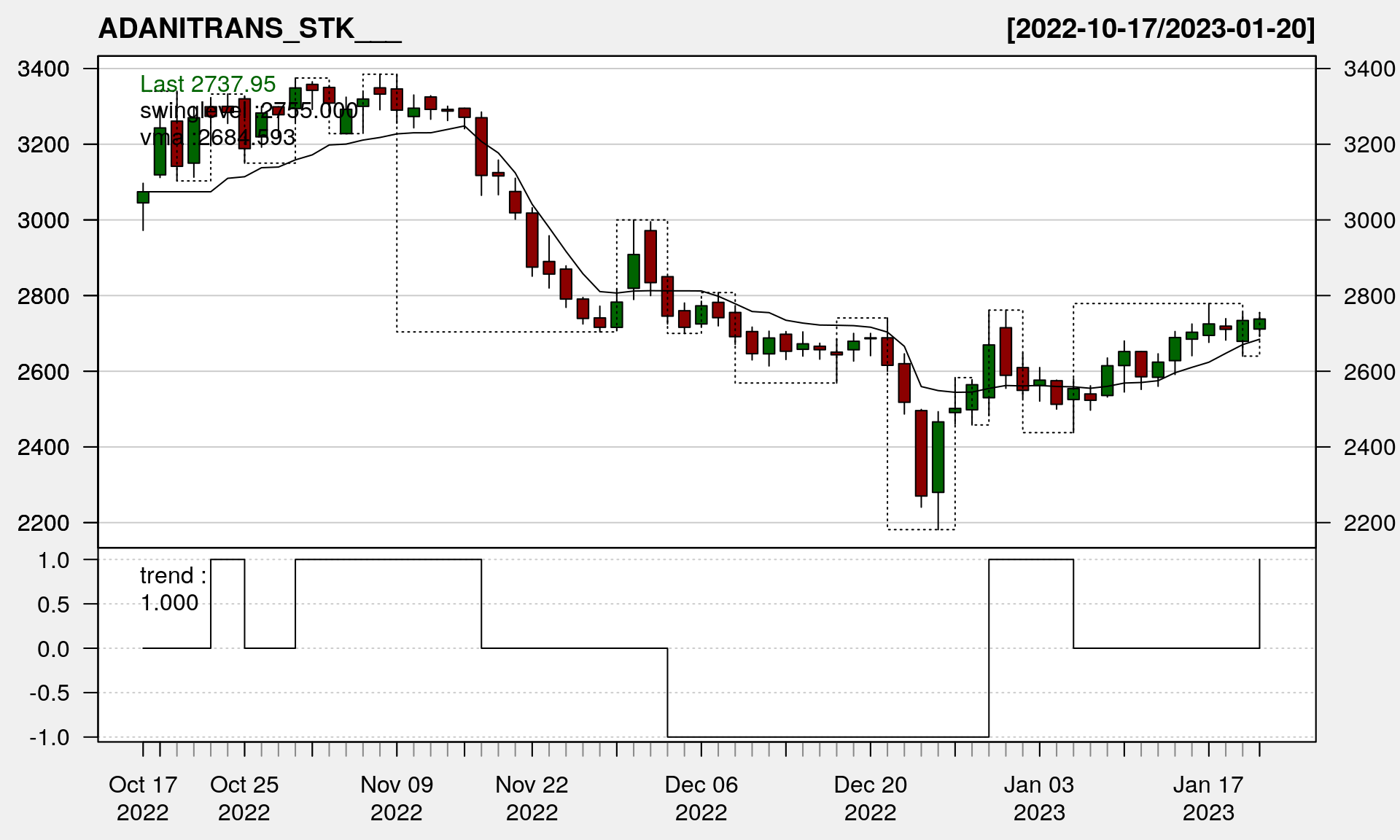Image resolution: width=1400 pixels, height=840 pixels.
Task: Click the last green candle on the chart
Action: tap(1259, 324)
